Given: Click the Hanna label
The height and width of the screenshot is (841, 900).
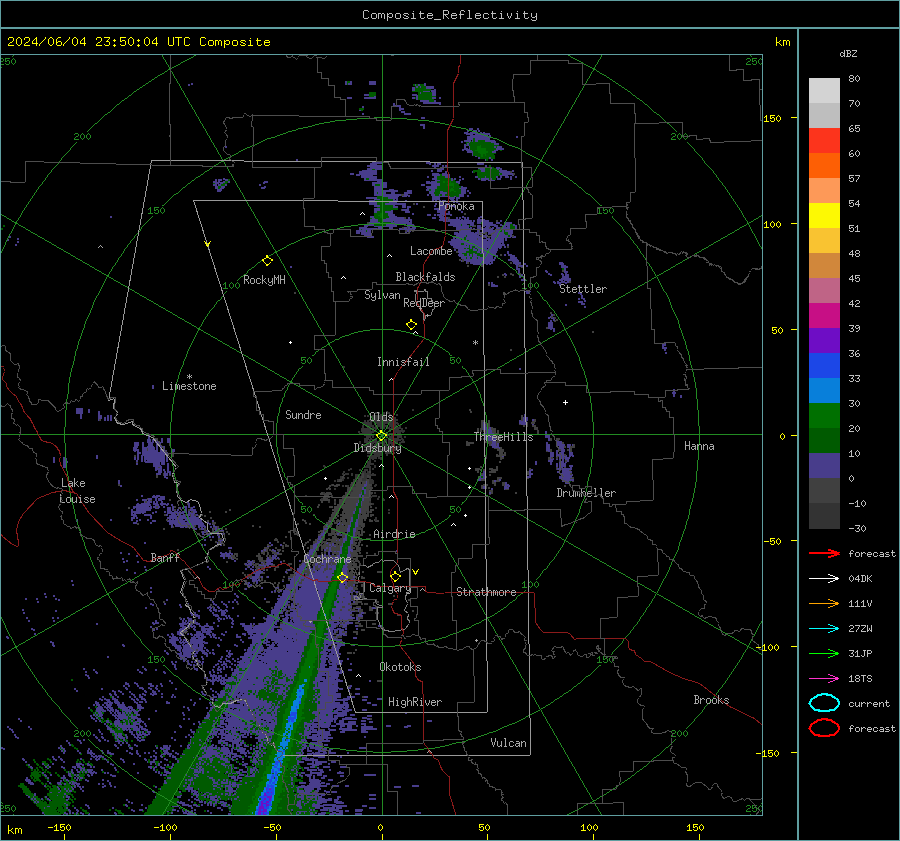Looking at the screenshot, I should 699,446.
